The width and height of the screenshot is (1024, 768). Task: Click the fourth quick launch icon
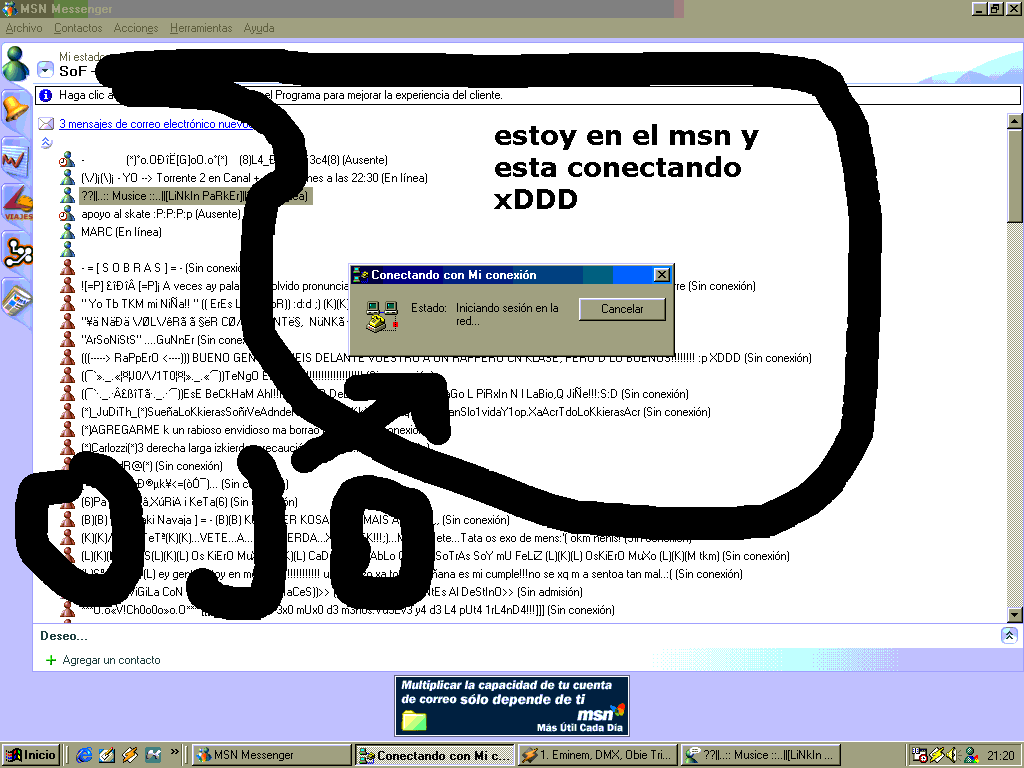[x=153, y=756]
